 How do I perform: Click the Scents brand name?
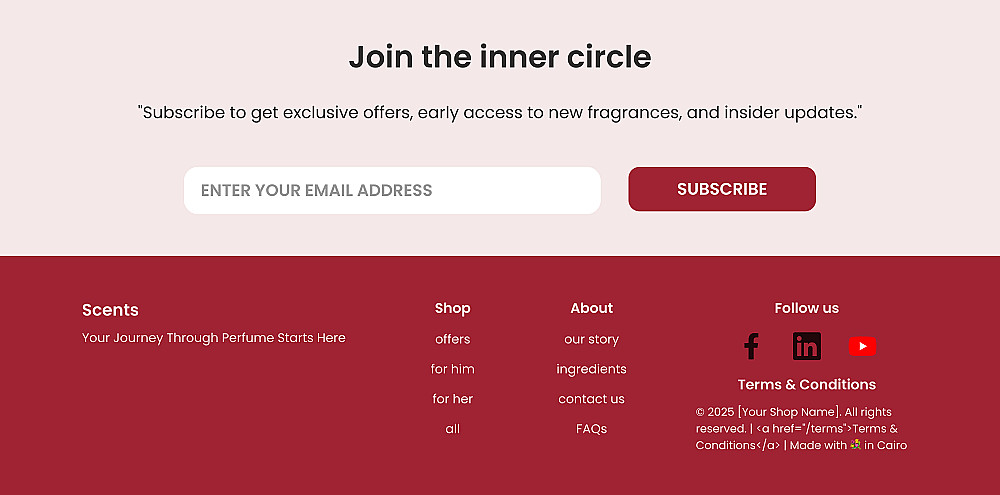110,310
